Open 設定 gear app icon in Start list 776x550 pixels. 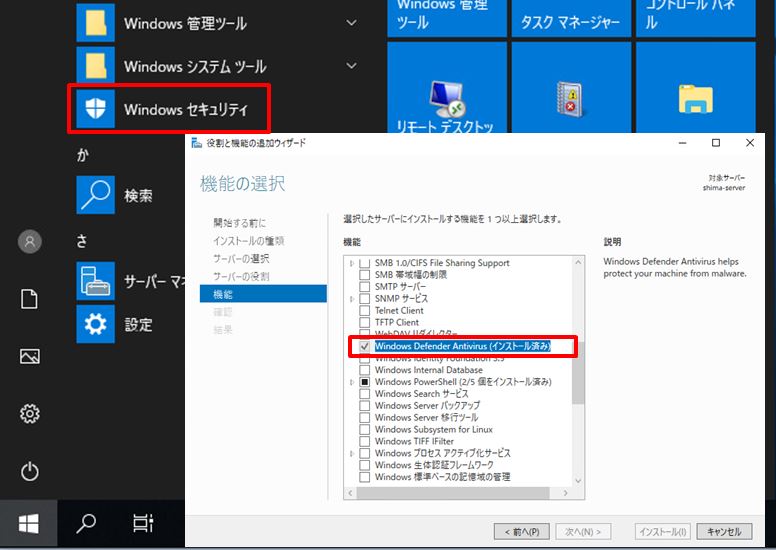pyautogui.click(x=96, y=324)
